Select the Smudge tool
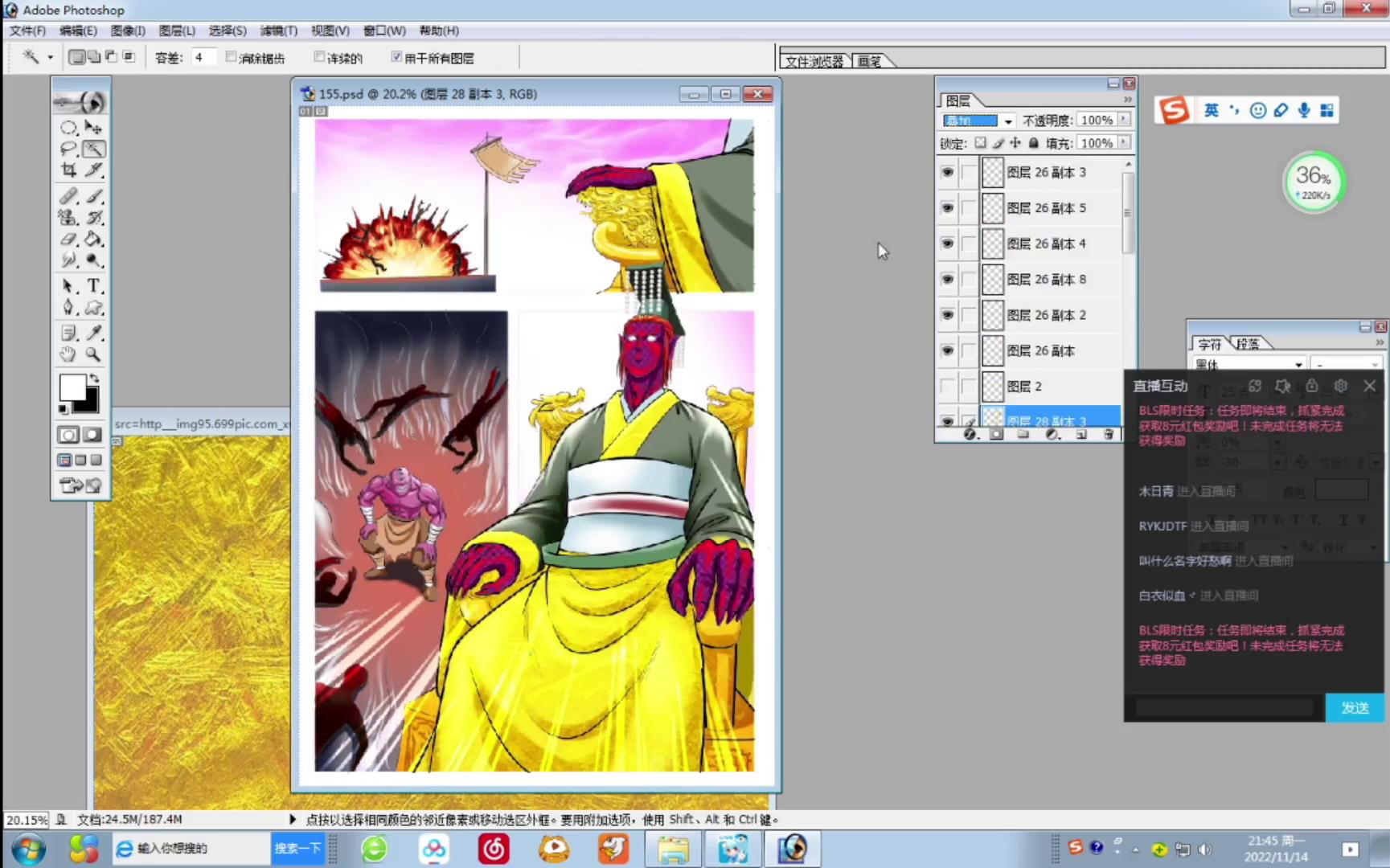Image resolution: width=1390 pixels, height=868 pixels. pyautogui.click(x=69, y=260)
